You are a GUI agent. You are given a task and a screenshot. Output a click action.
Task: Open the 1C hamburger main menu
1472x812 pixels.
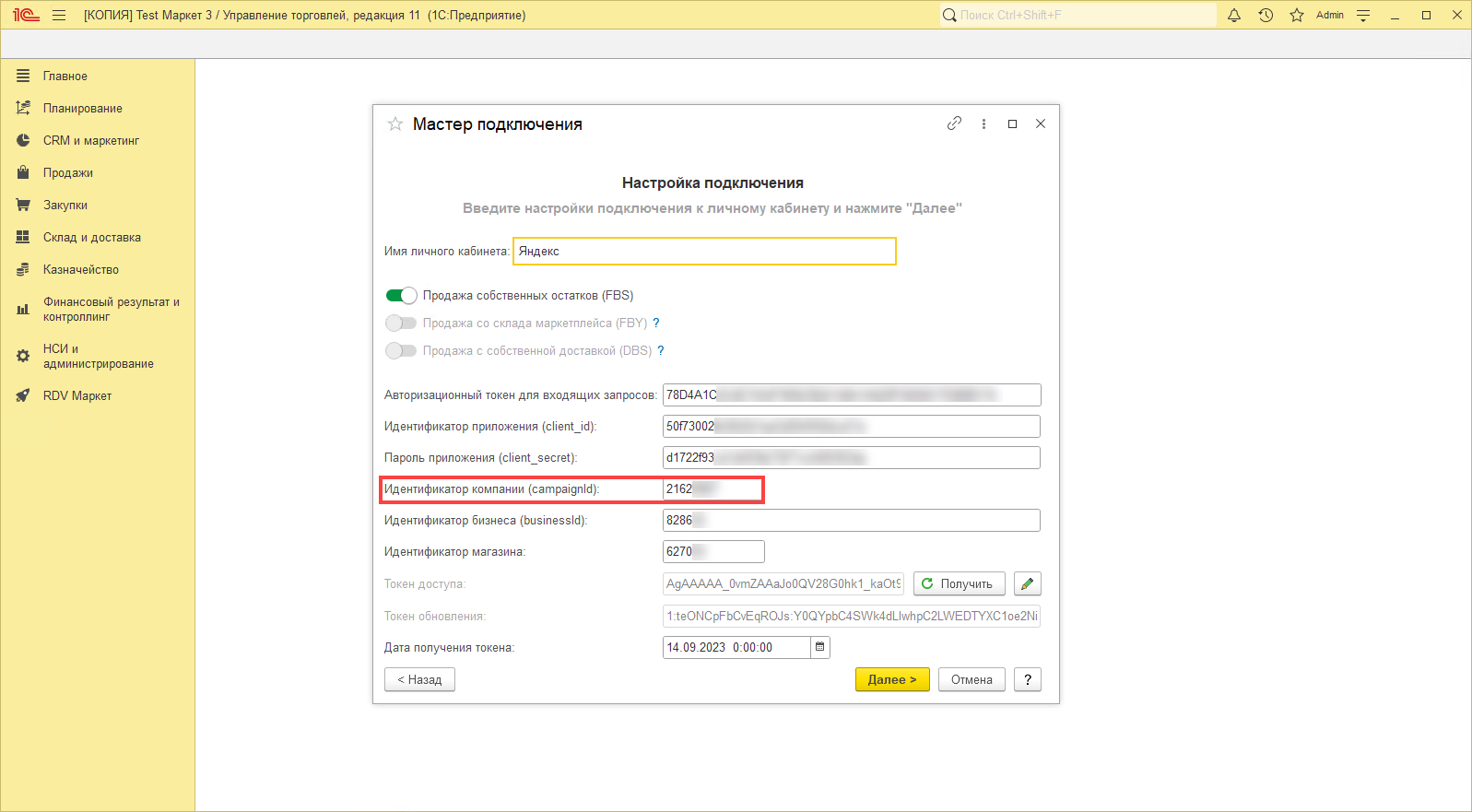pyautogui.click(x=59, y=16)
